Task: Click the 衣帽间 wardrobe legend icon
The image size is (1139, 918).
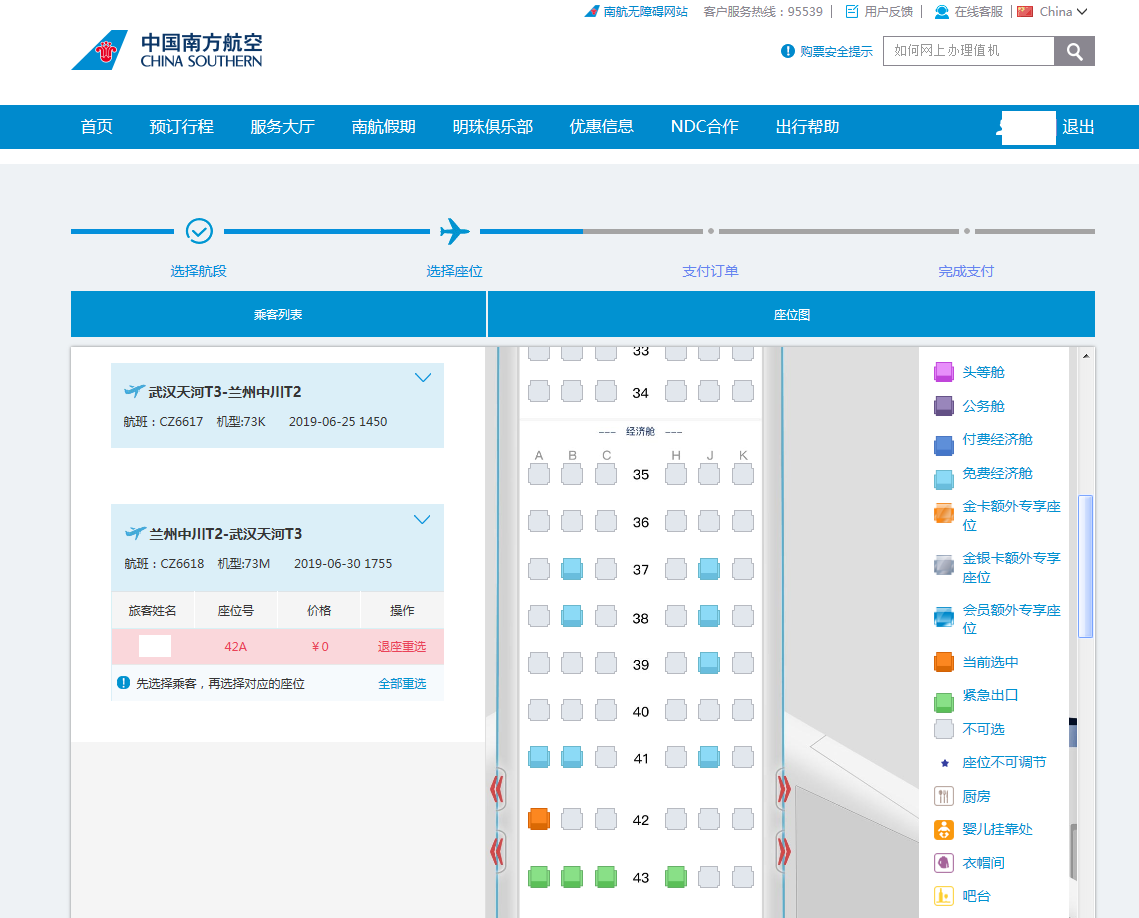Action: (942, 861)
